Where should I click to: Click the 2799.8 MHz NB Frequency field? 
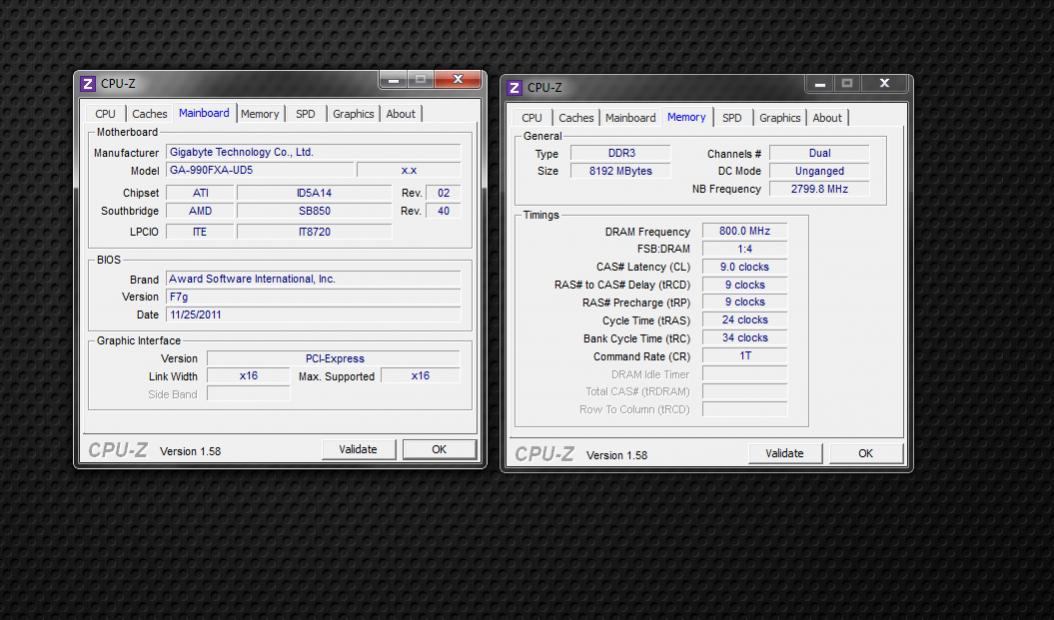(819, 190)
